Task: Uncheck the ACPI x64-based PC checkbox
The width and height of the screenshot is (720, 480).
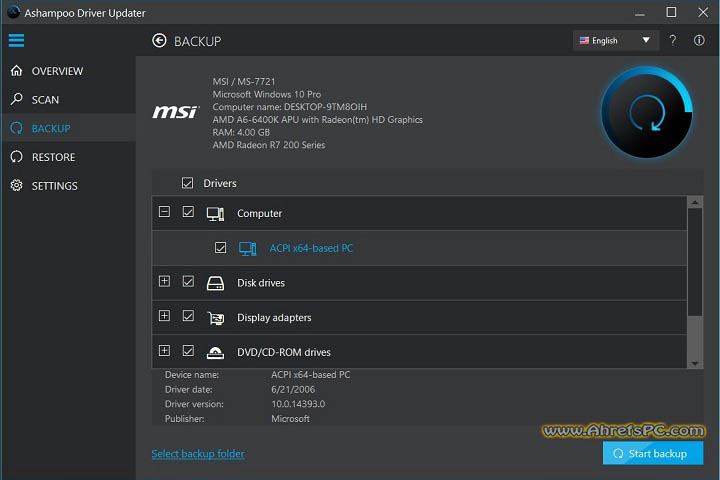Action: pos(220,248)
